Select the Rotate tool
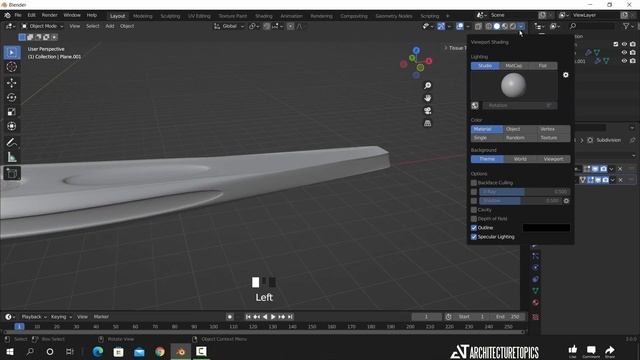This screenshot has width=640, height=360. pos(12,97)
